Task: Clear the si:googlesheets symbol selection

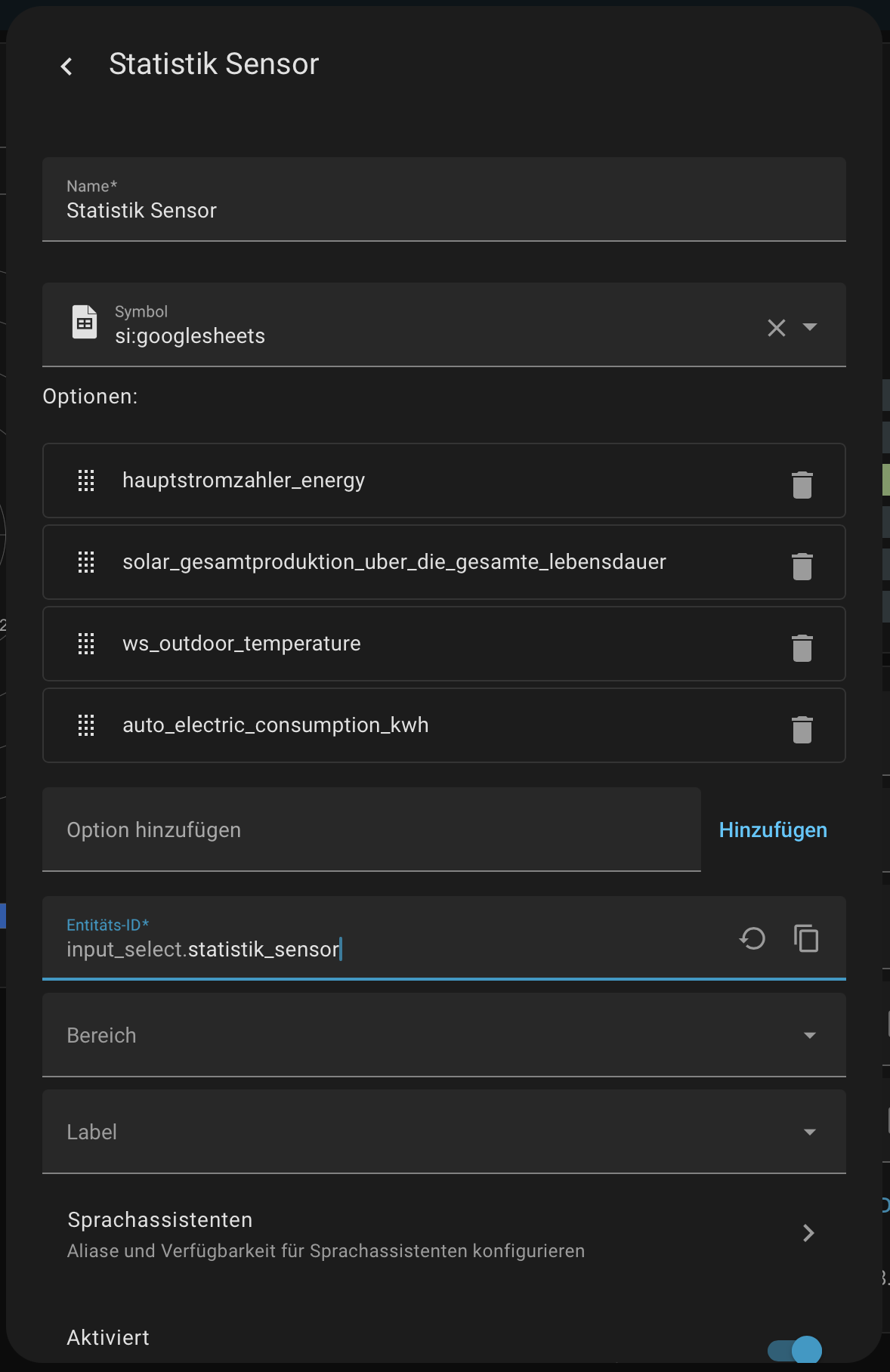Action: [x=776, y=328]
